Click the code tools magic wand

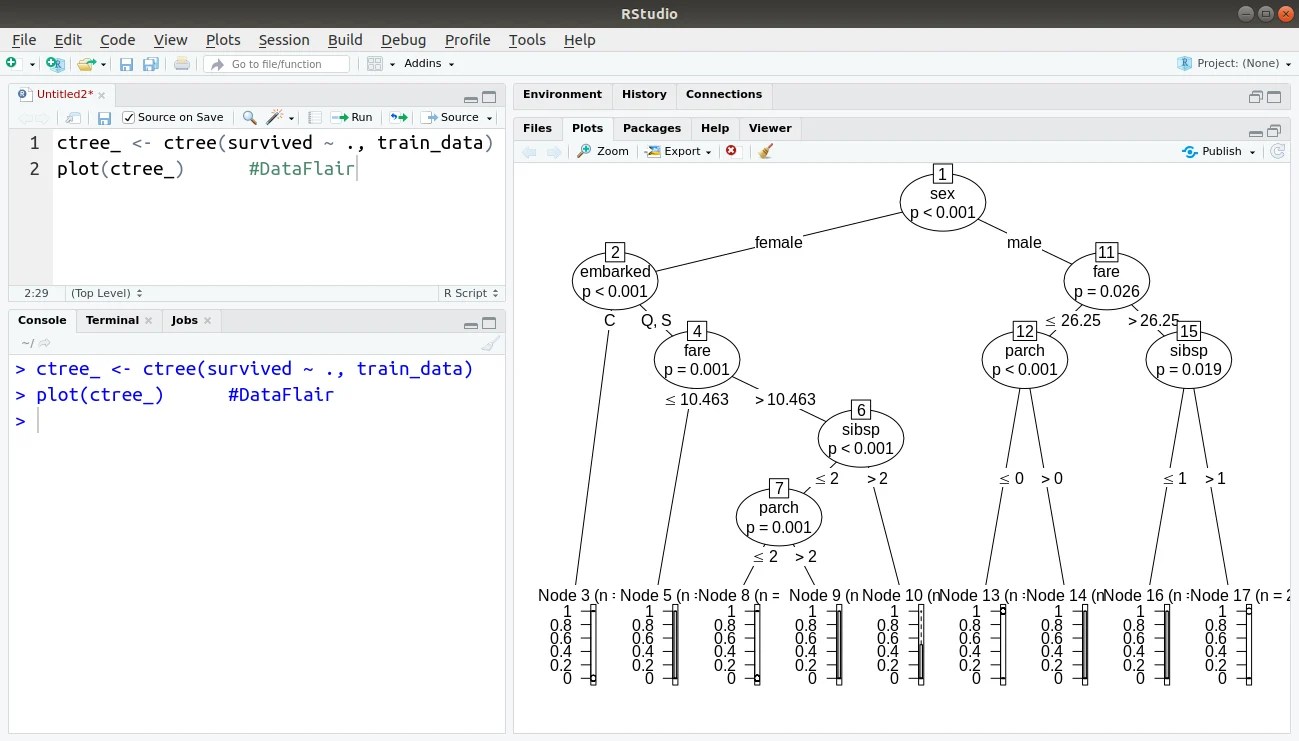point(274,117)
